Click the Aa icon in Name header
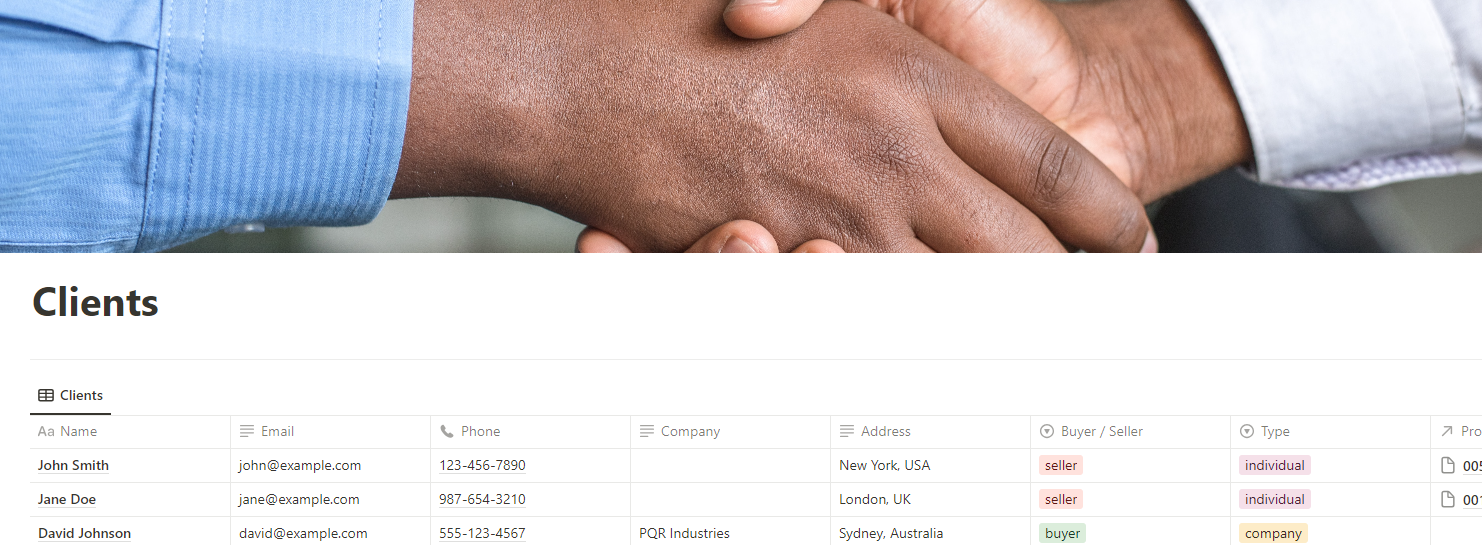 point(46,431)
